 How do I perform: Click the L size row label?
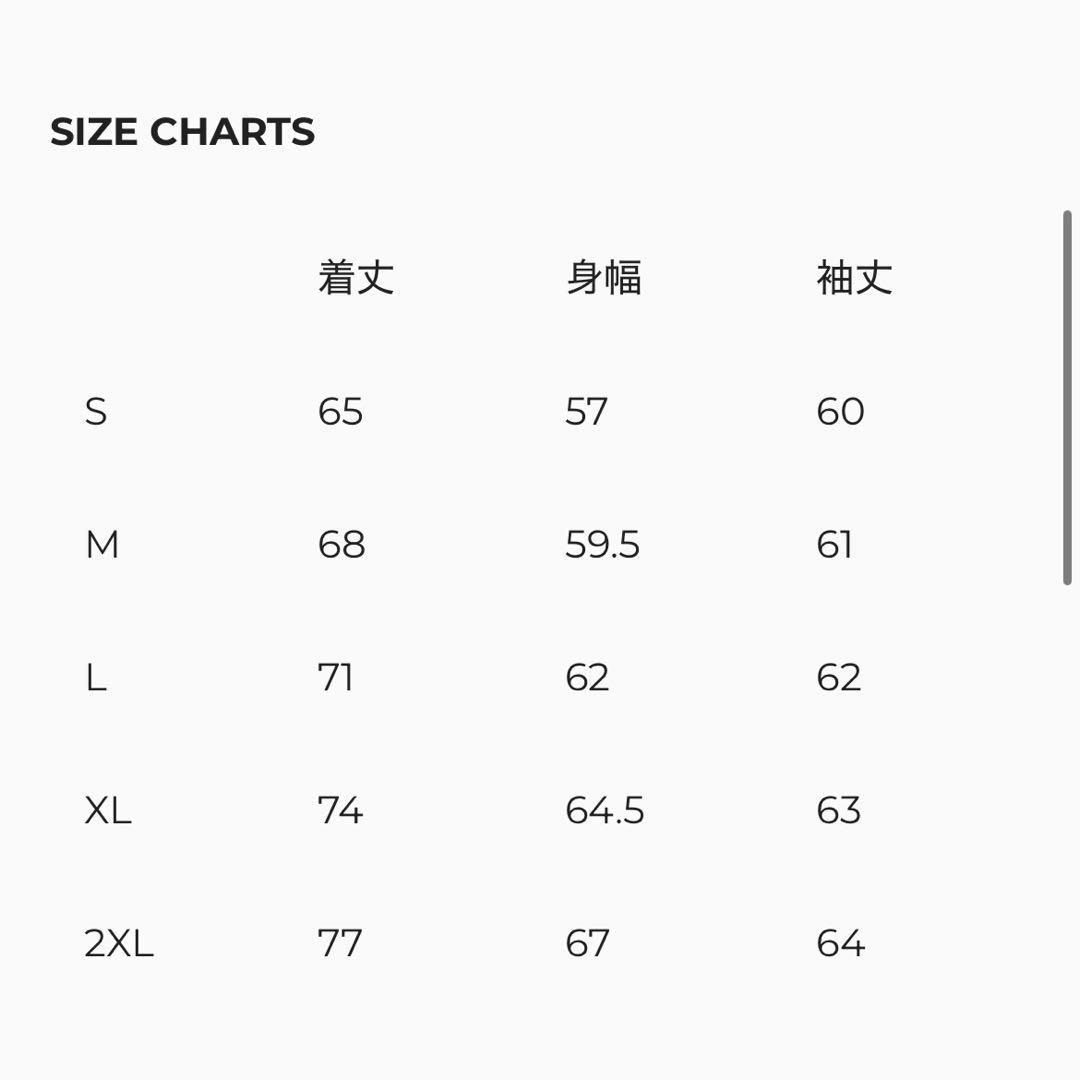(96, 678)
